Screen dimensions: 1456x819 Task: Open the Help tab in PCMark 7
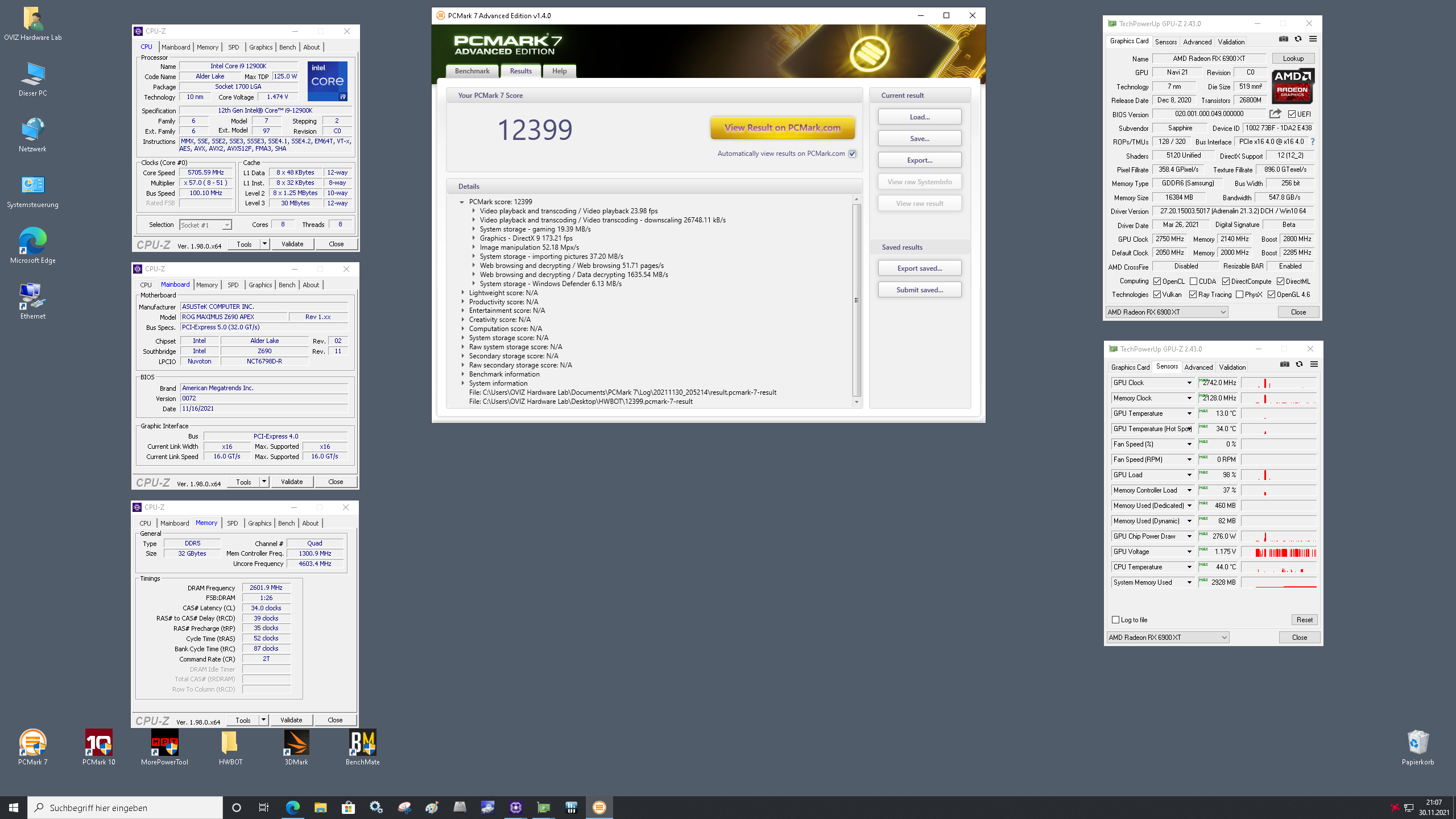pos(559,71)
